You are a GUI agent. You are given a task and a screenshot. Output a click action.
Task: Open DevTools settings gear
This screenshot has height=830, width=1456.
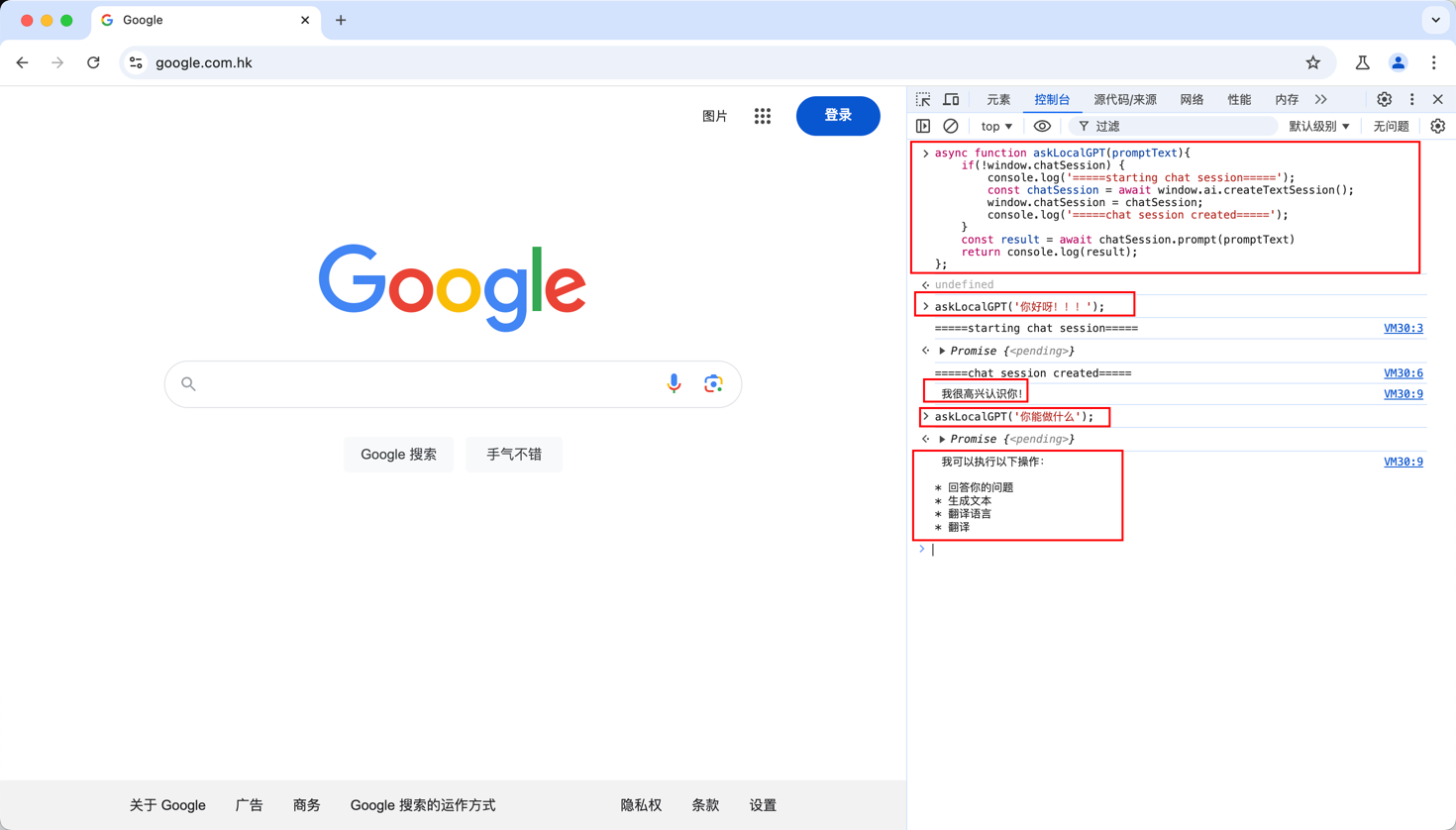[x=1385, y=99]
